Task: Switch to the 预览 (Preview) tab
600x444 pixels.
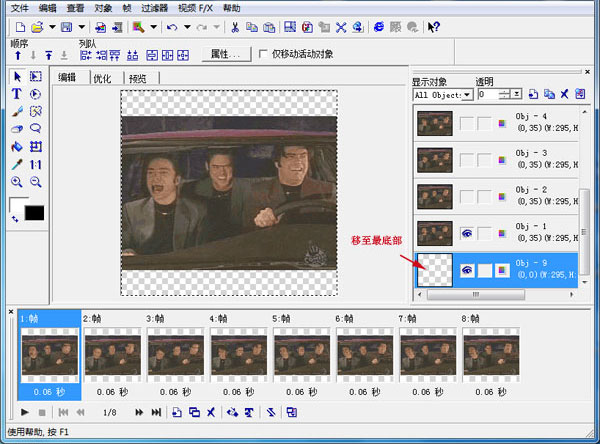Action: pos(138,78)
